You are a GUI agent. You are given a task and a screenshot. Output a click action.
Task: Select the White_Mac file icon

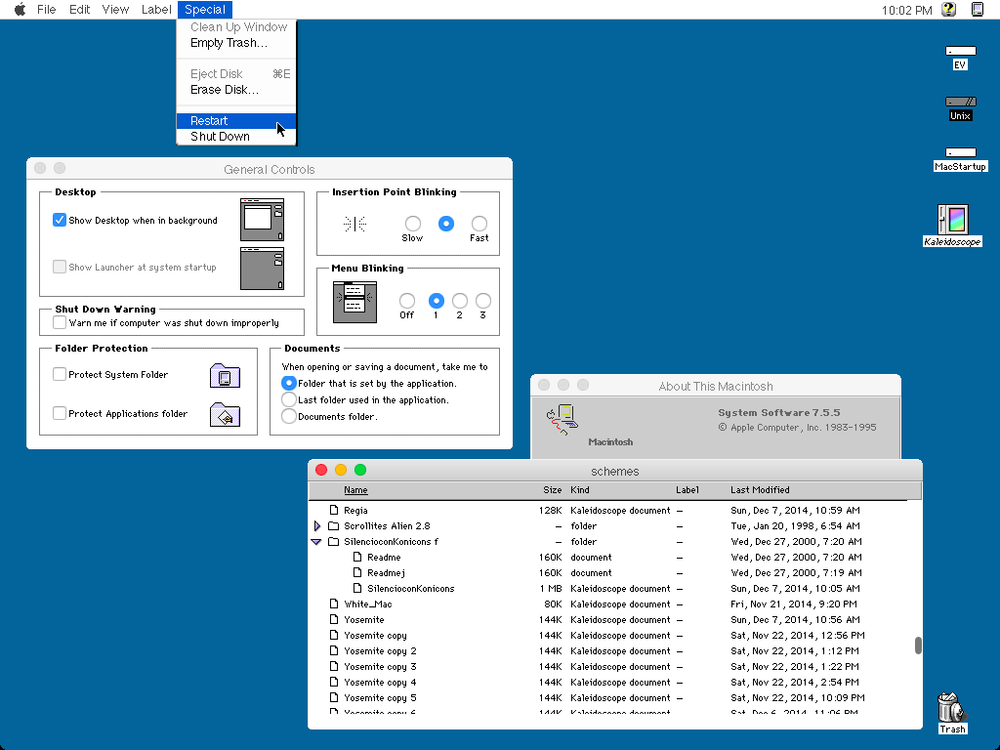coord(334,604)
